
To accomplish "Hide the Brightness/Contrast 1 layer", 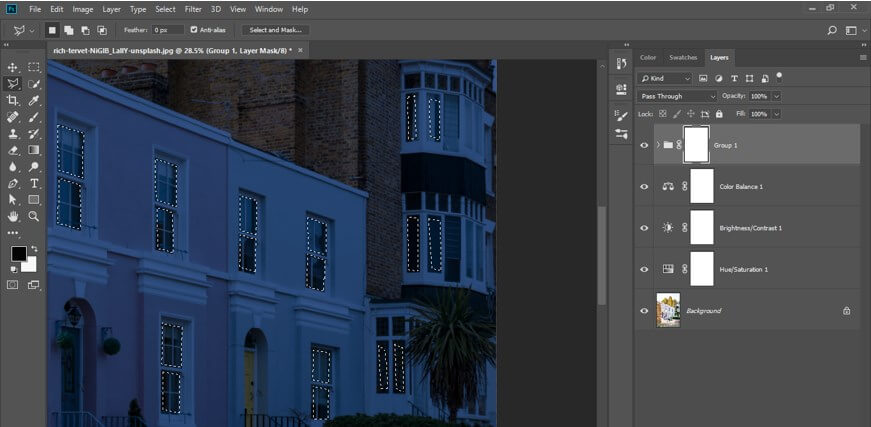I will point(644,228).
